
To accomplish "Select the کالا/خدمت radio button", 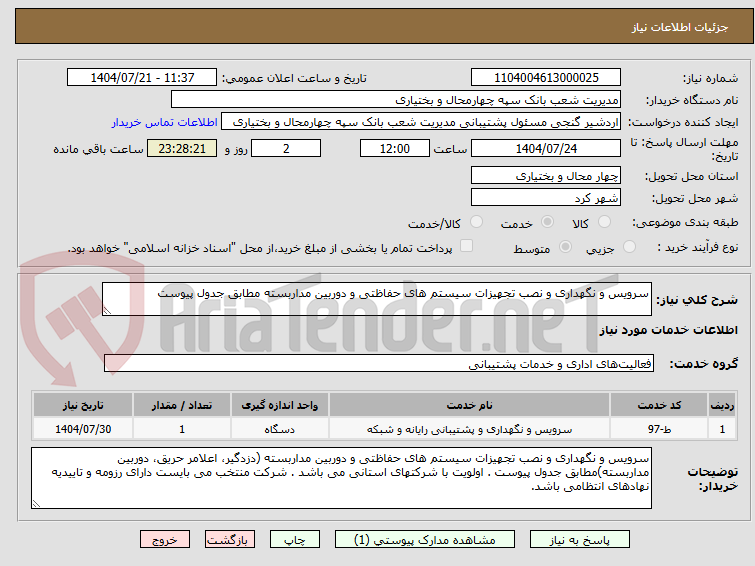I will 476,222.
